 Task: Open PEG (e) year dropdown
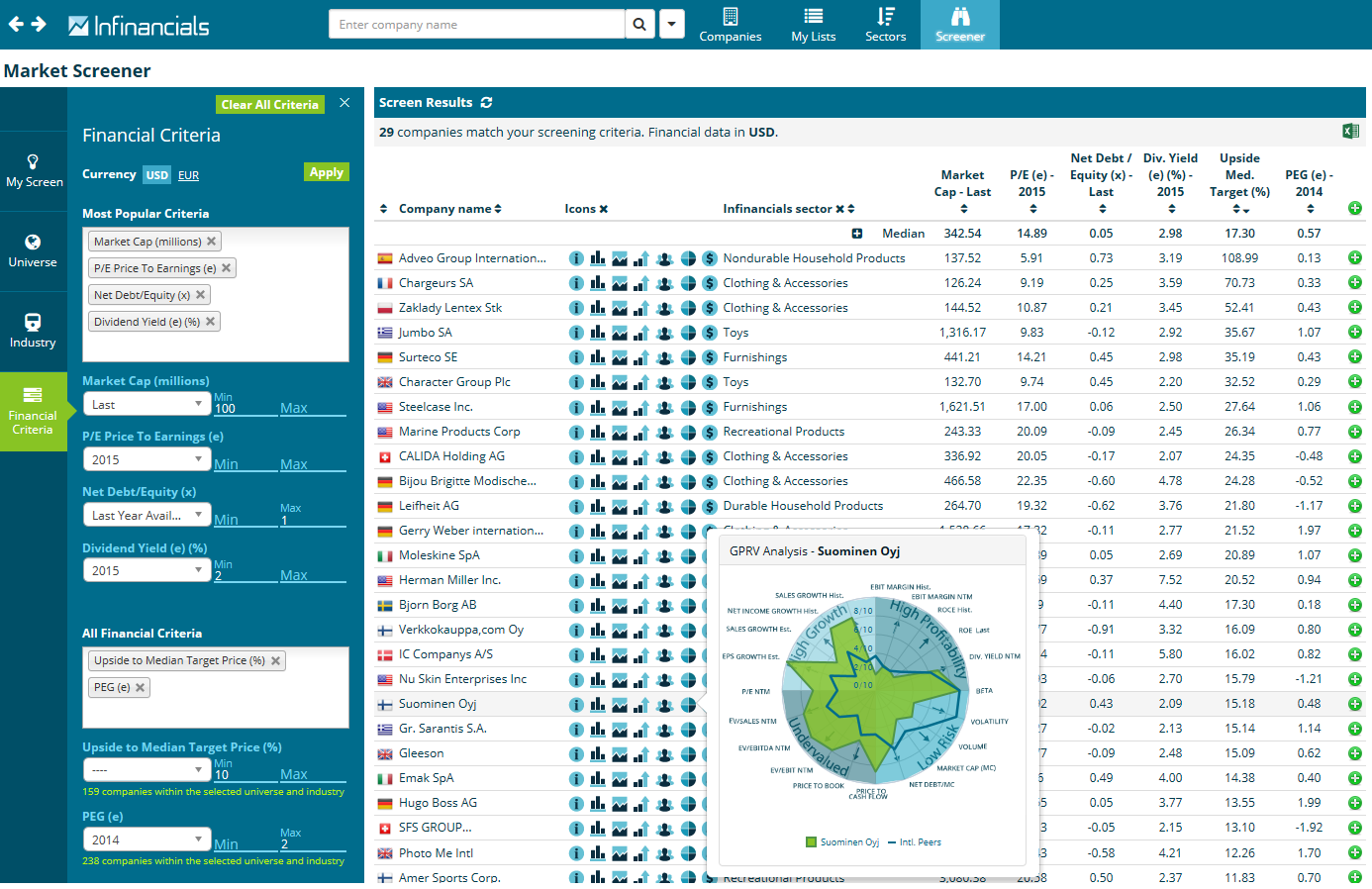[x=147, y=840]
